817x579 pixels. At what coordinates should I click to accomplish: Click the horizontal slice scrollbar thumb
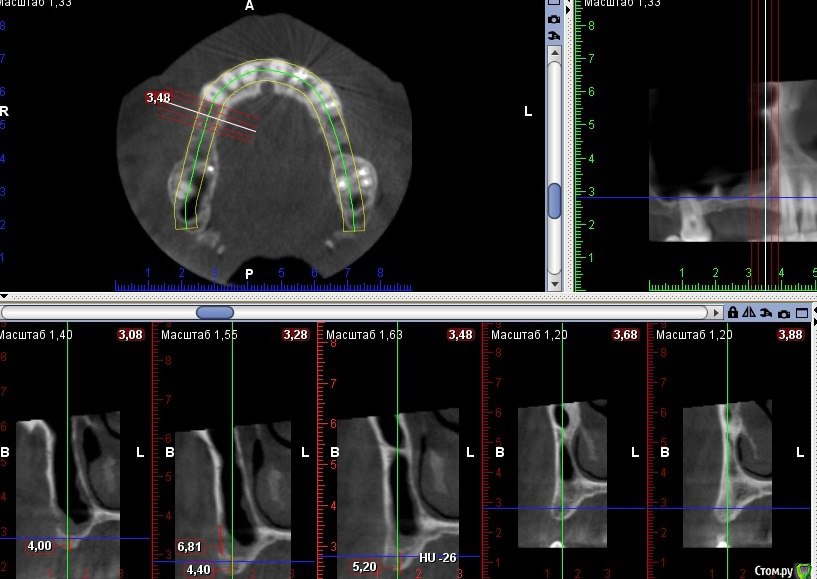coord(214,313)
